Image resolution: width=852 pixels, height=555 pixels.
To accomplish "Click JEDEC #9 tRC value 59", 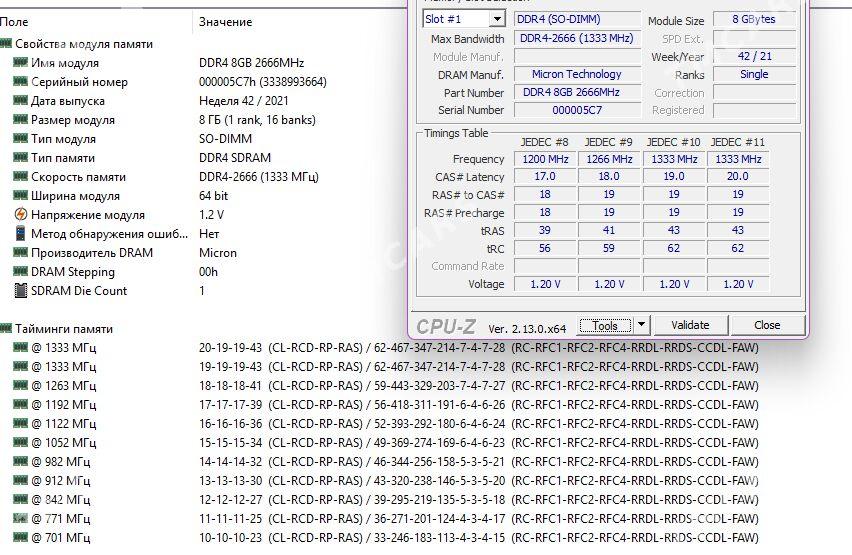I will 609,248.
